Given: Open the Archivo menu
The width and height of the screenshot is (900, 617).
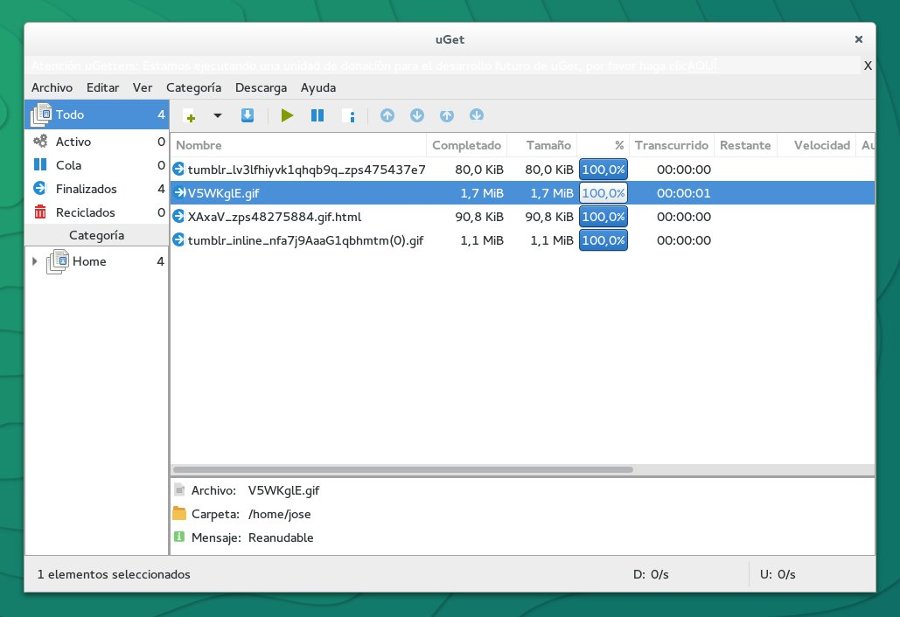Looking at the screenshot, I should (x=52, y=88).
